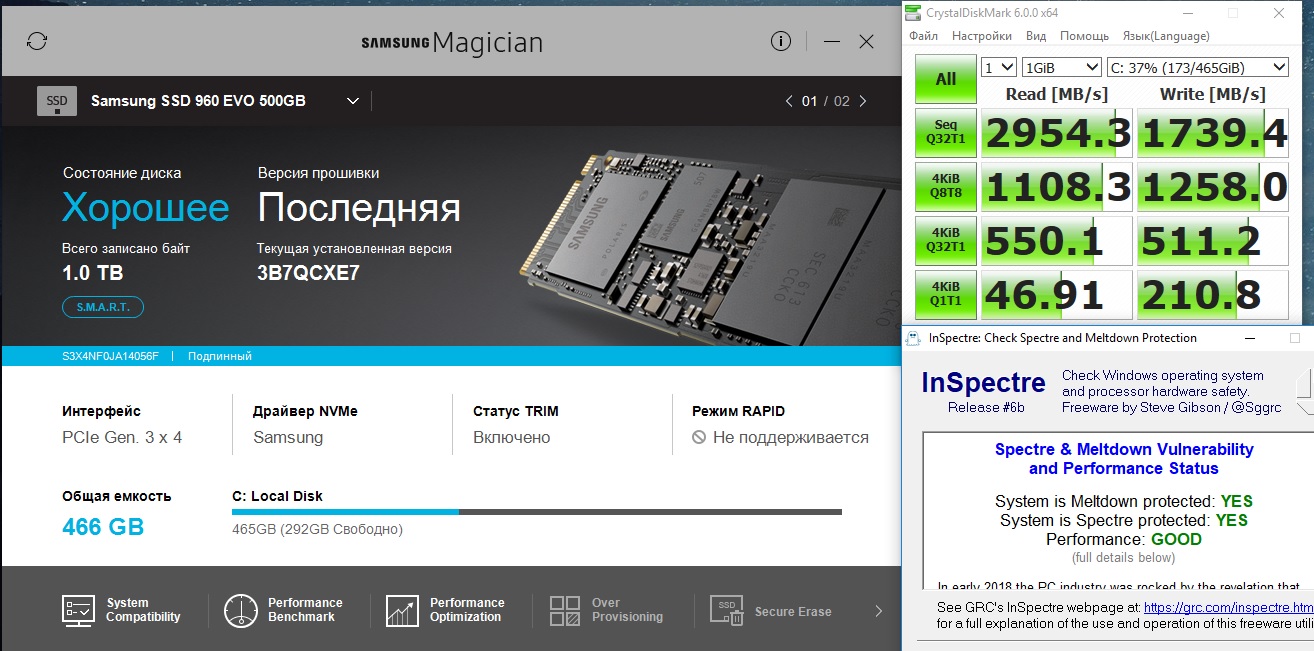Click the 4KiB Q8T8 write result 1258.0

click(x=1212, y=187)
